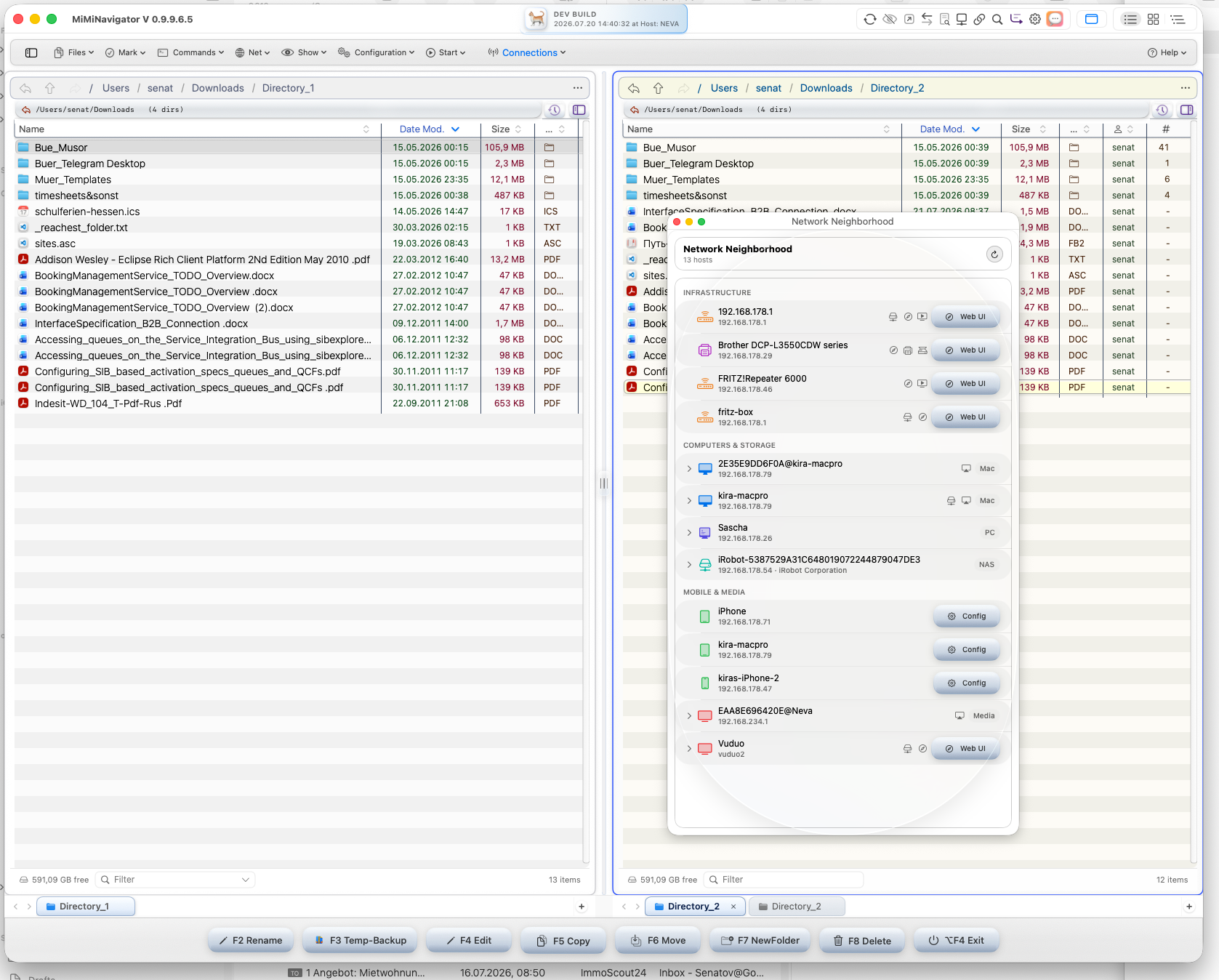Viewport: 1219px width, 980px height.
Task: Open the Show dropdown menu
Action: pyautogui.click(x=304, y=52)
